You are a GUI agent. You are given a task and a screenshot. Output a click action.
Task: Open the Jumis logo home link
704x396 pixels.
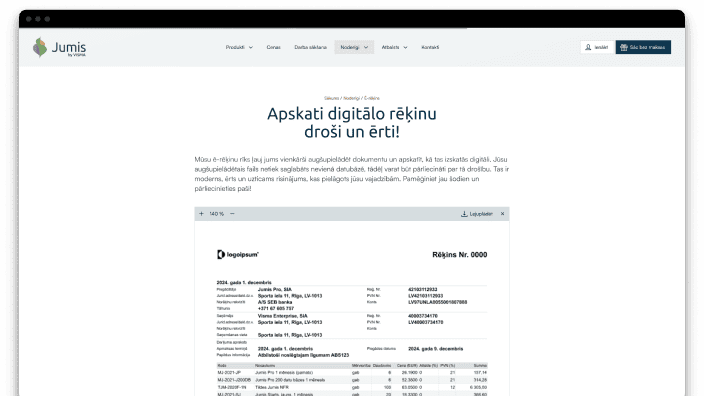pyautogui.click(x=59, y=47)
